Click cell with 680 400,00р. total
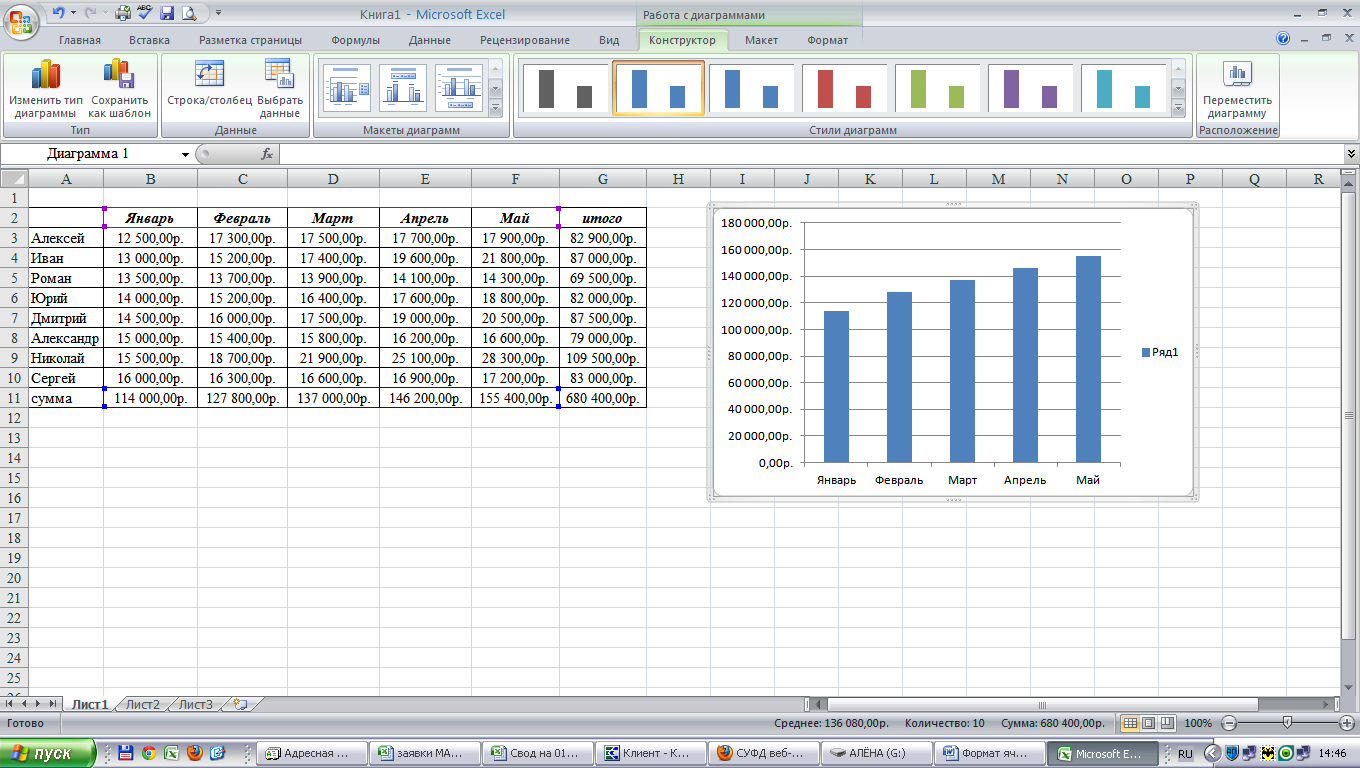The image size is (1360, 768). pyautogui.click(x=603, y=398)
